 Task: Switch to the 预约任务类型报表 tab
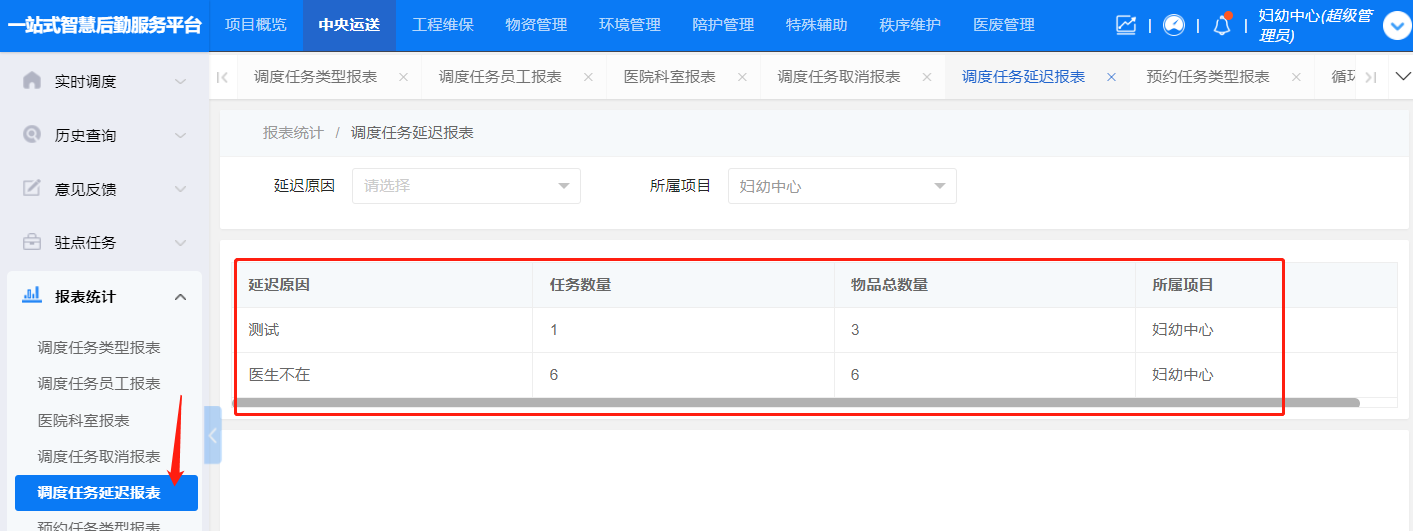pyautogui.click(x=1208, y=77)
